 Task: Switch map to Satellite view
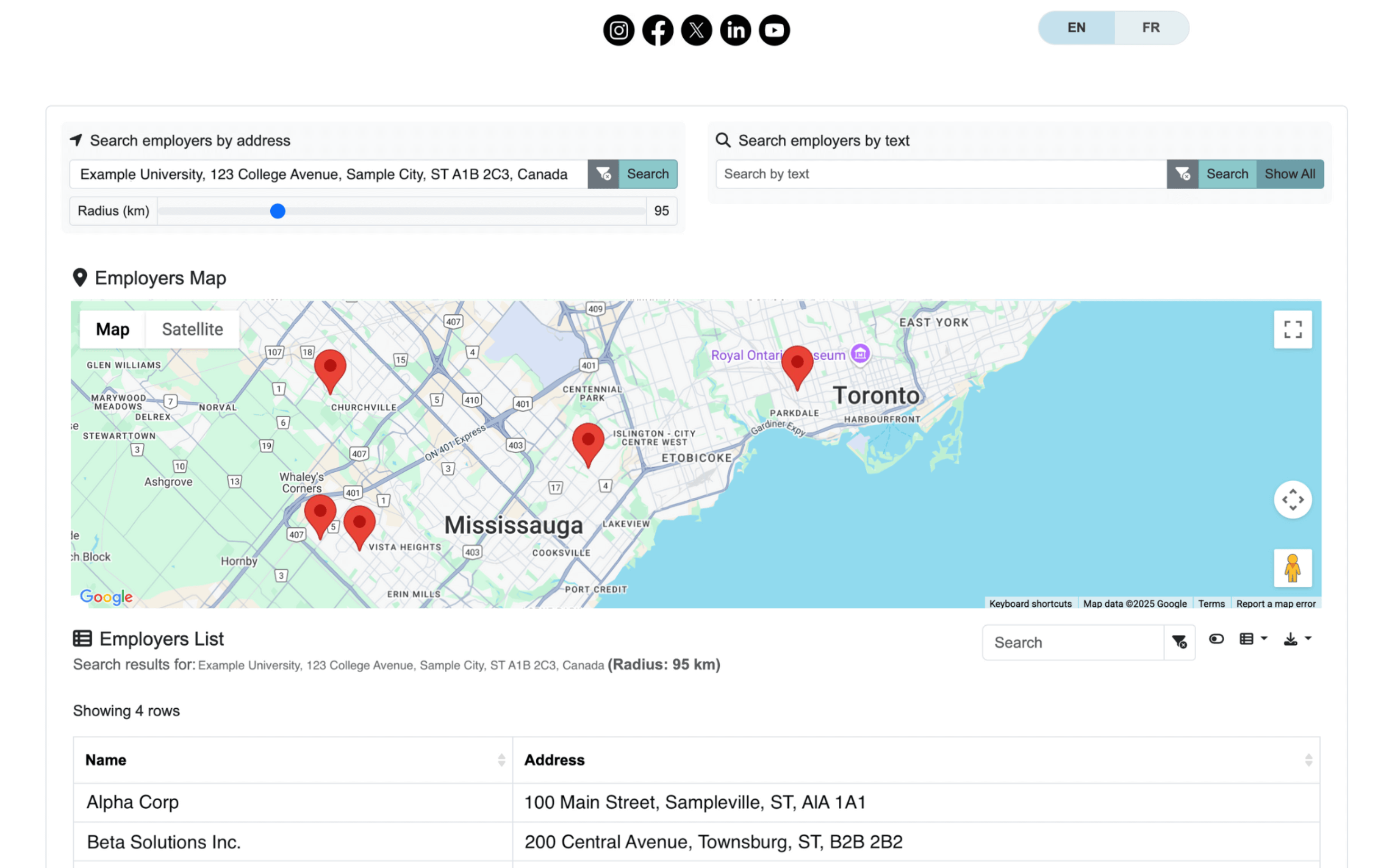[193, 329]
